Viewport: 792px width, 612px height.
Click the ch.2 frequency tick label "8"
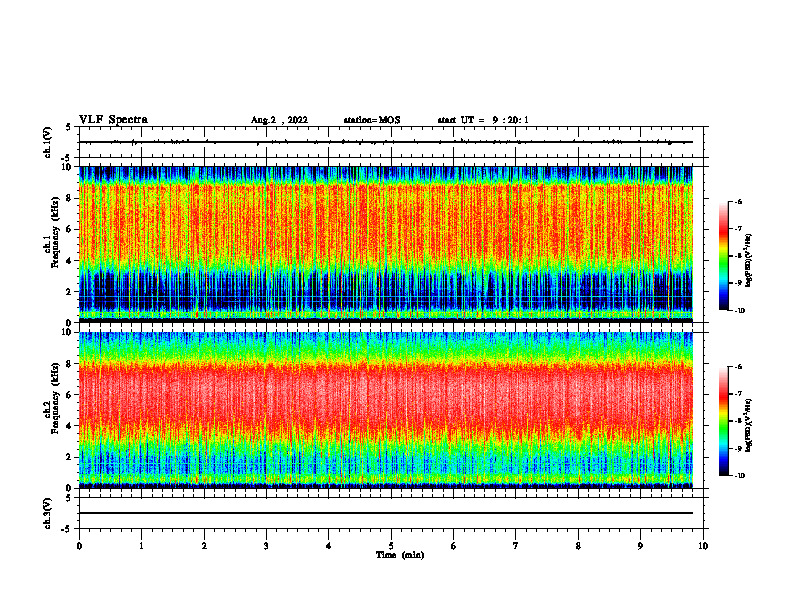point(70,364)
